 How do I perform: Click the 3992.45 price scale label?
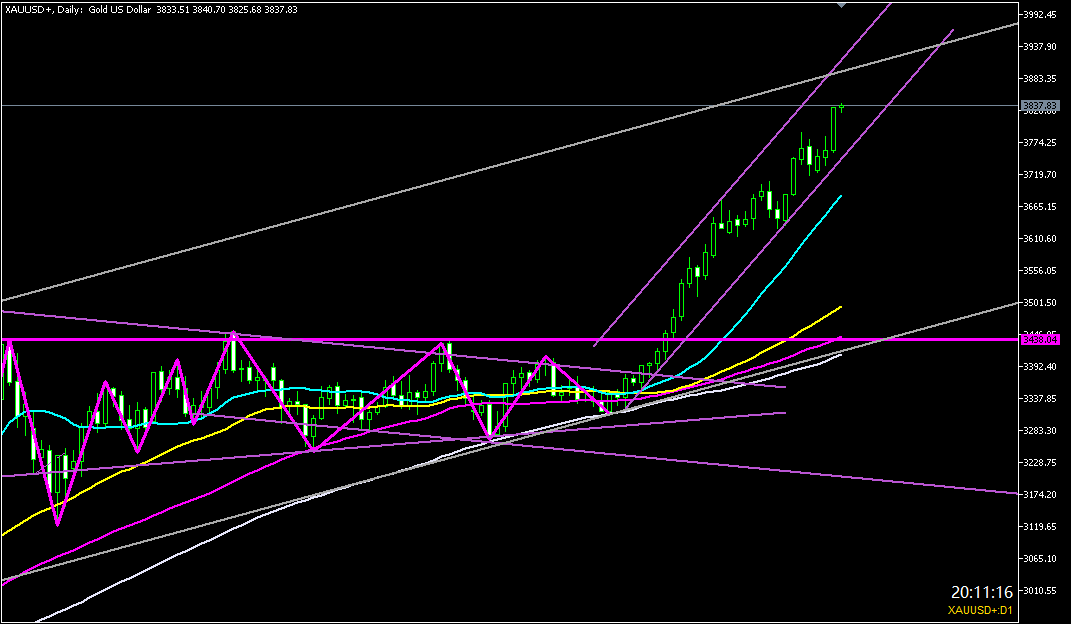[1040, 15]
